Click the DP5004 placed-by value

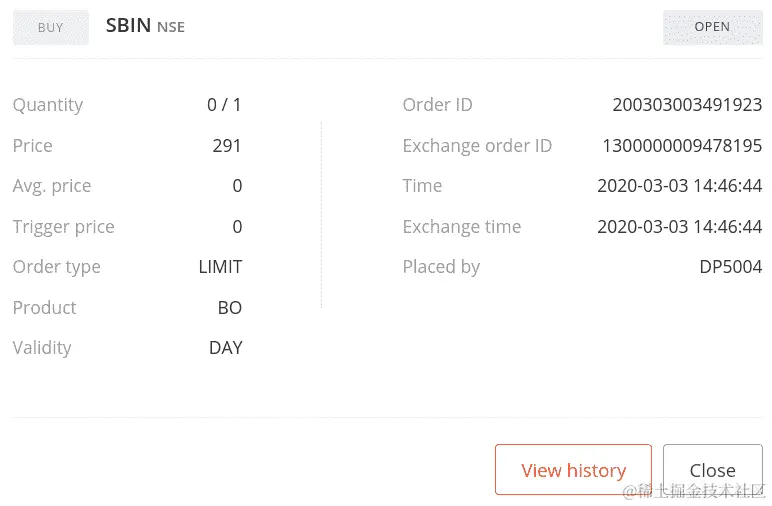pos(730,267)
